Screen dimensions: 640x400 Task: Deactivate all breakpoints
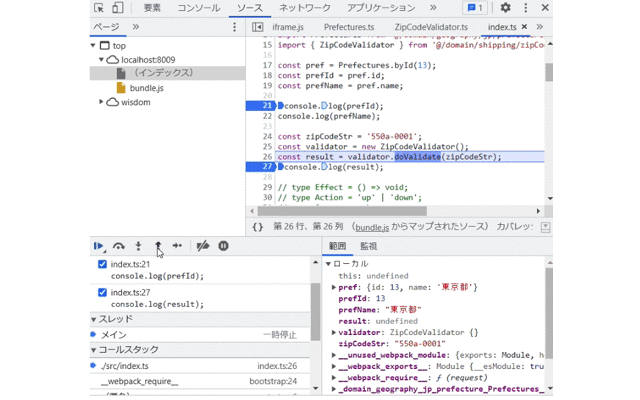click(x=203, y=246)
